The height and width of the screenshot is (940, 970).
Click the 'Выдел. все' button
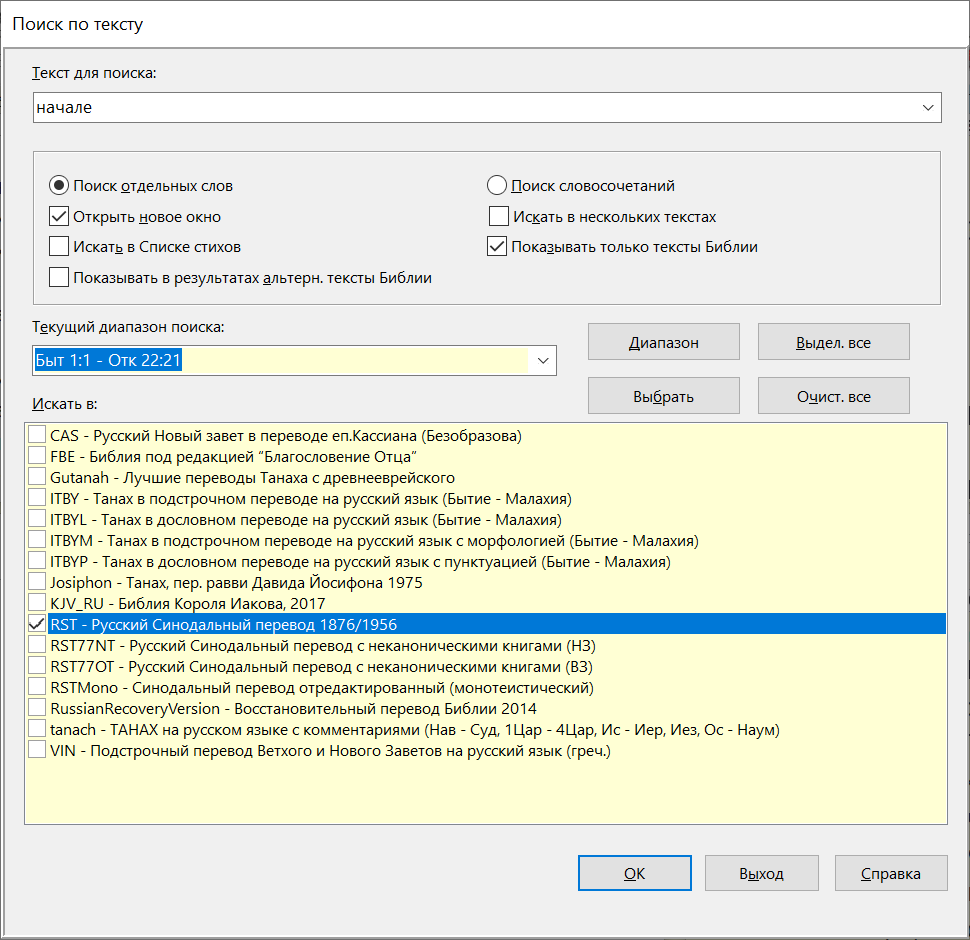point(833,341)
